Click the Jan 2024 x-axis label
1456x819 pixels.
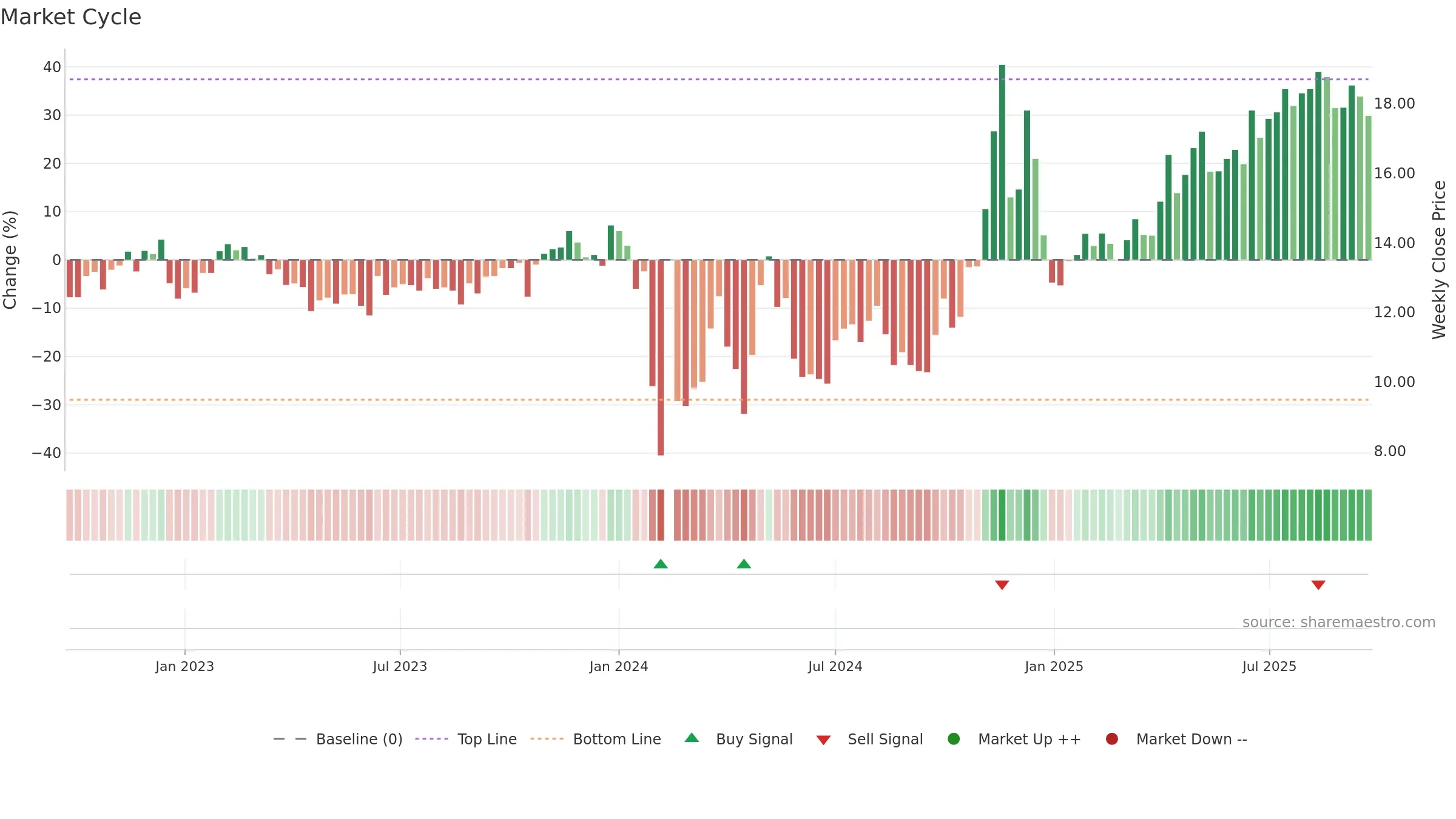coord(619,667)
